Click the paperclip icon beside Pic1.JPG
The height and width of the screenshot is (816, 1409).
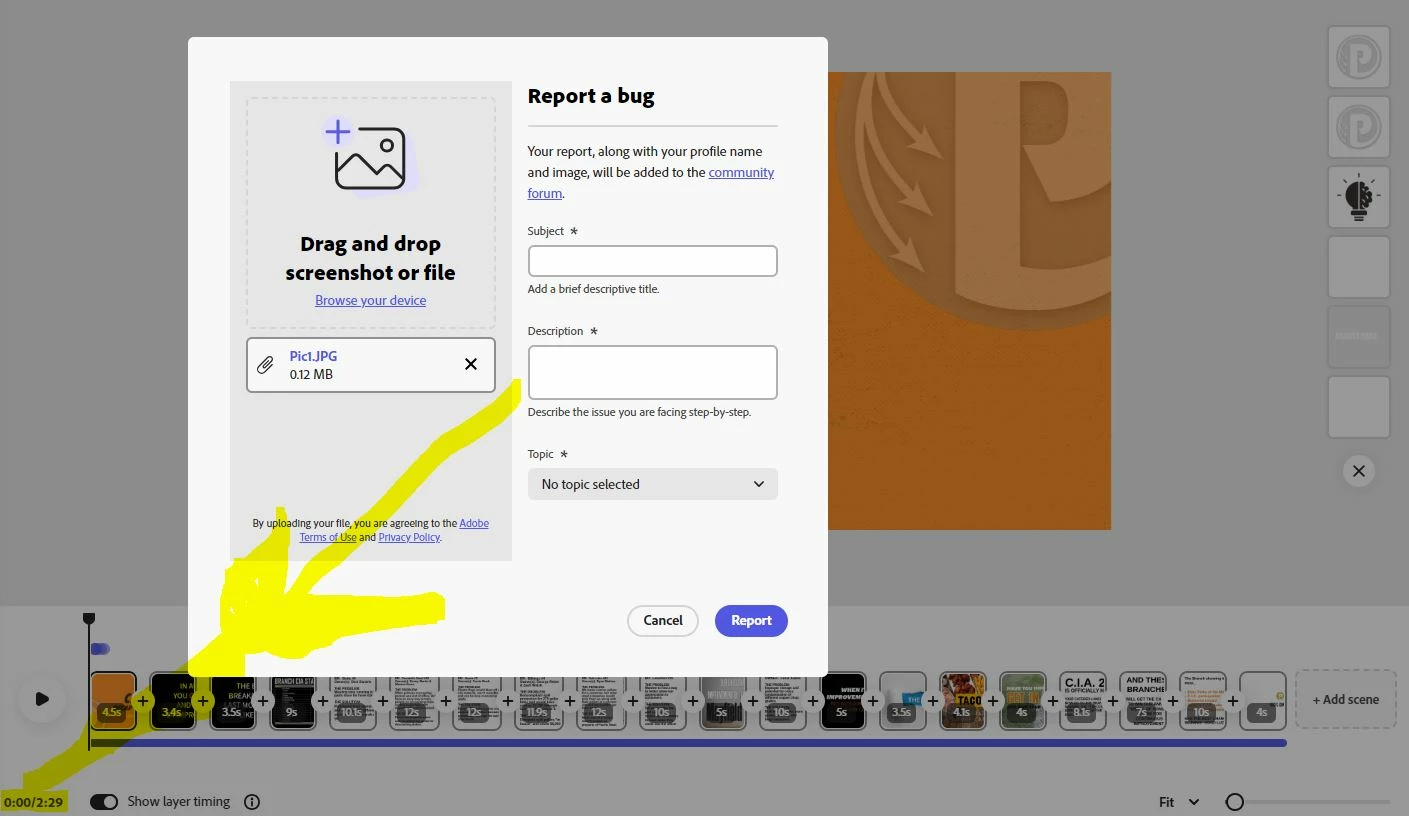coord(265,365)
